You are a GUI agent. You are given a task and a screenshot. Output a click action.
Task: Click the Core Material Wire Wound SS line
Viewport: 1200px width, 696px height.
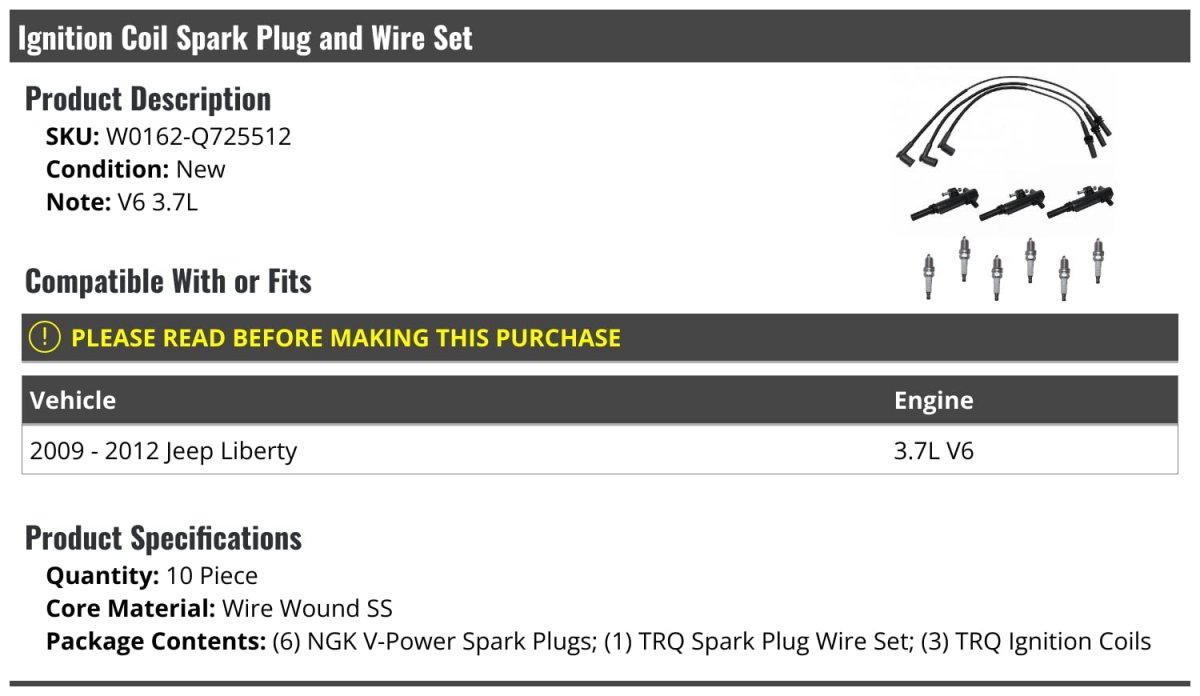coord(219,608)
